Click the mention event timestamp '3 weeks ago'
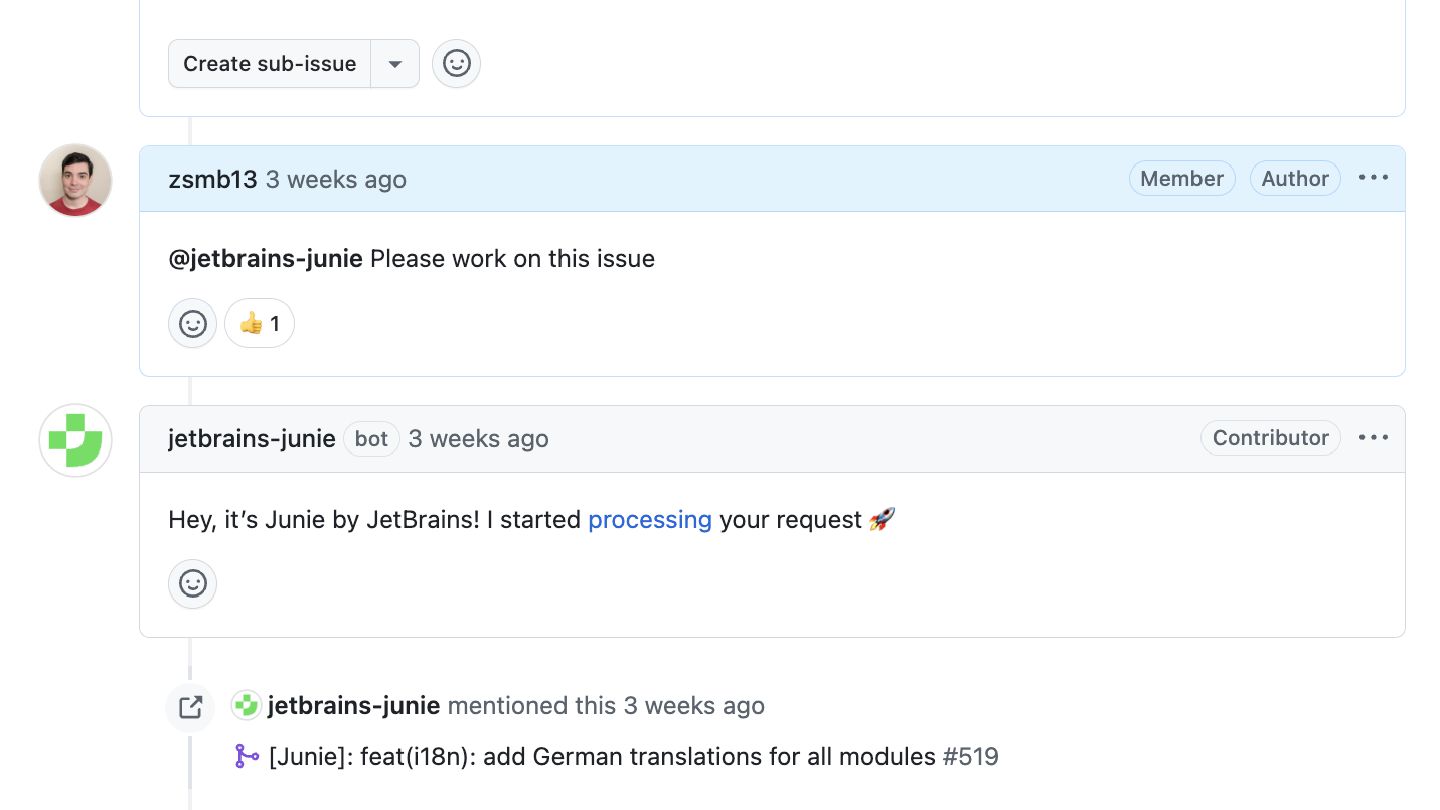Image resolution: width=1440 pixels, height=810 pixels. 694,706
